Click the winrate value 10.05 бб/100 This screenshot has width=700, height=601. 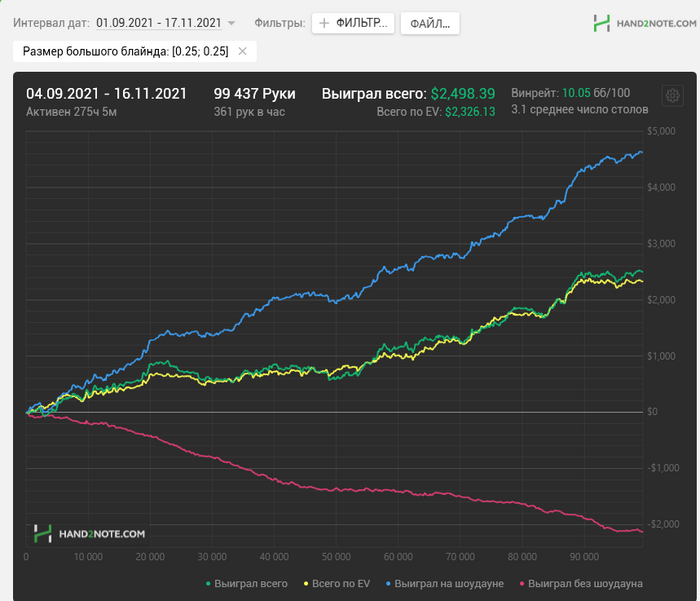pos(596,93)
